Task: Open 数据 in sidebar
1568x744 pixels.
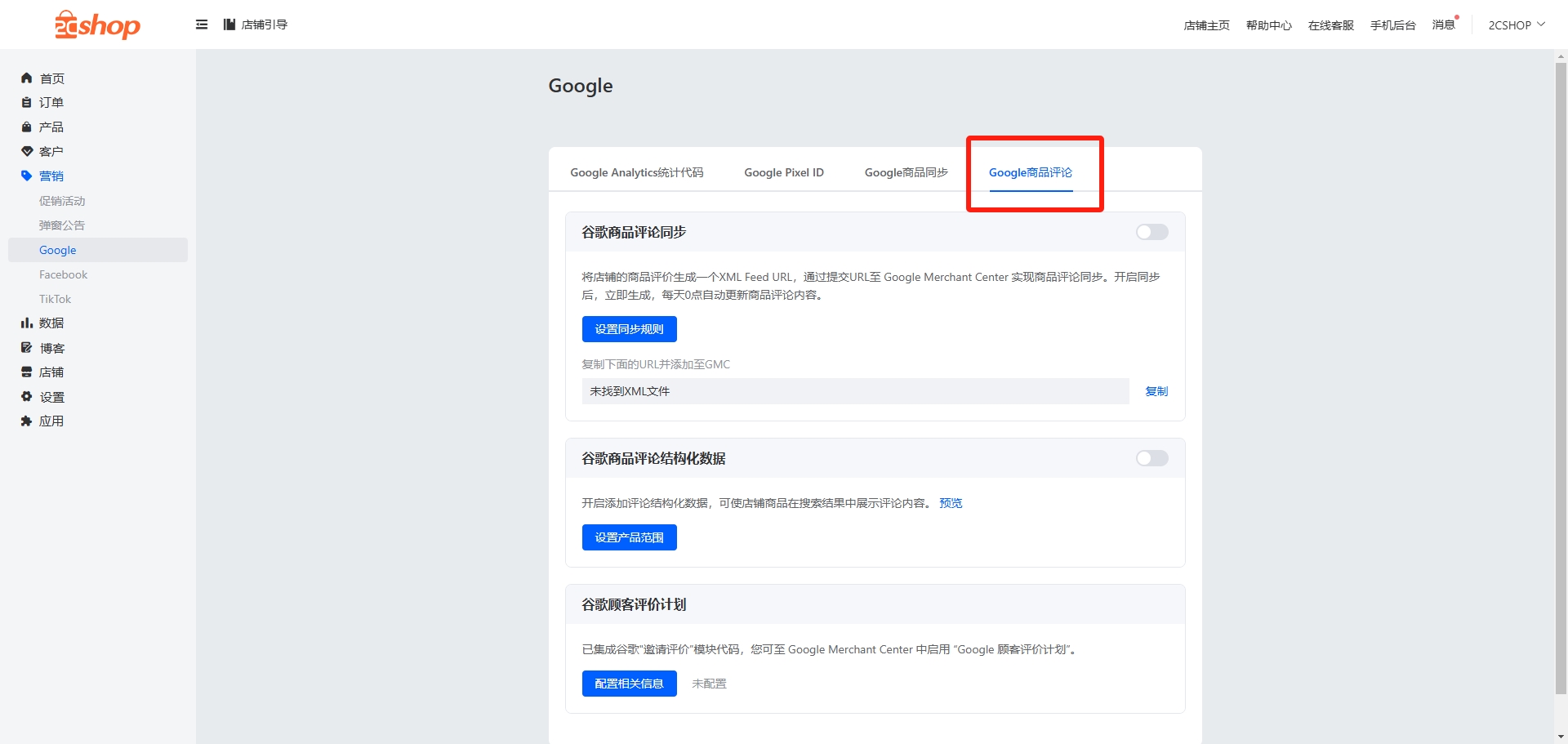Action: pos(51,323)
